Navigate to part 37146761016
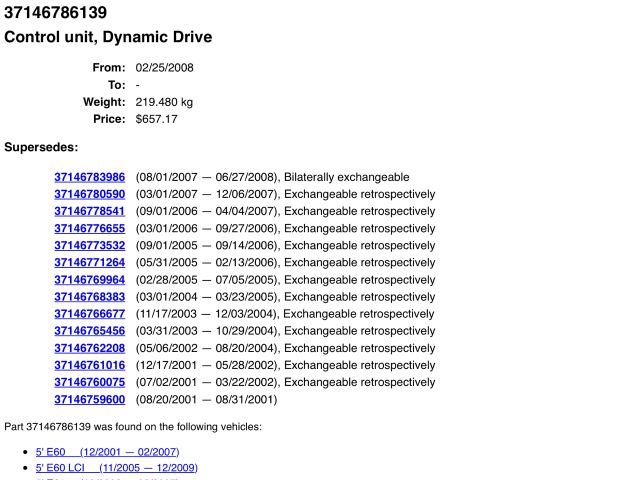The image size is (640, 480). coord(90,365)
